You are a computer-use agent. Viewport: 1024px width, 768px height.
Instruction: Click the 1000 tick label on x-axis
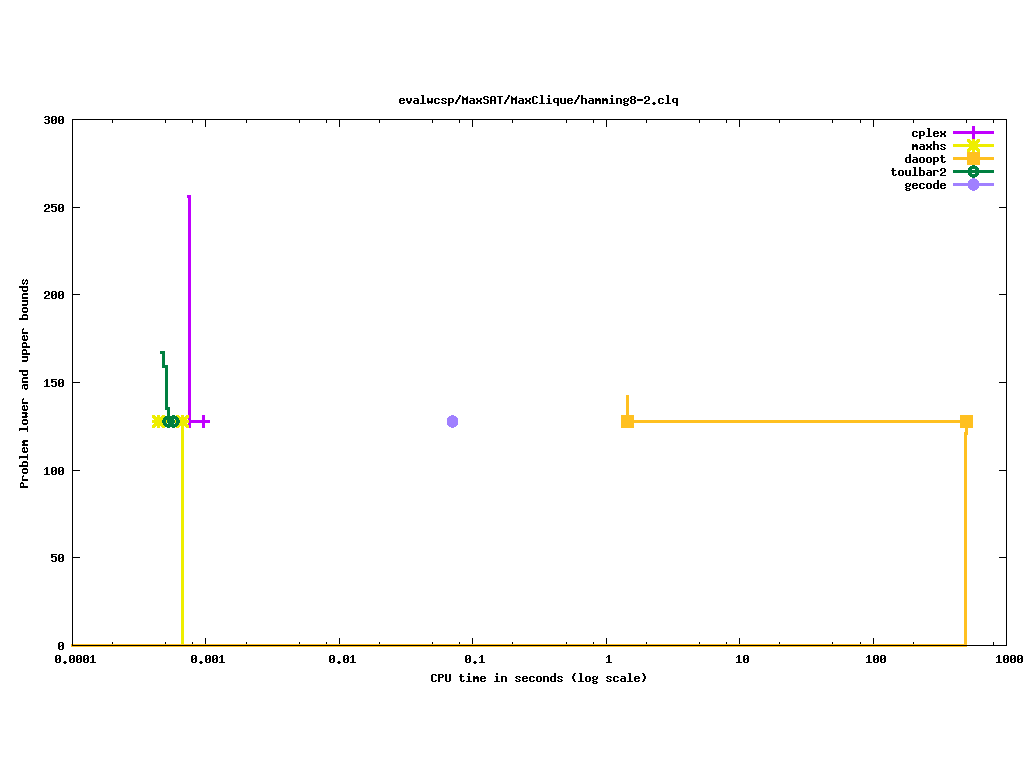click(x=1006, y=659)
